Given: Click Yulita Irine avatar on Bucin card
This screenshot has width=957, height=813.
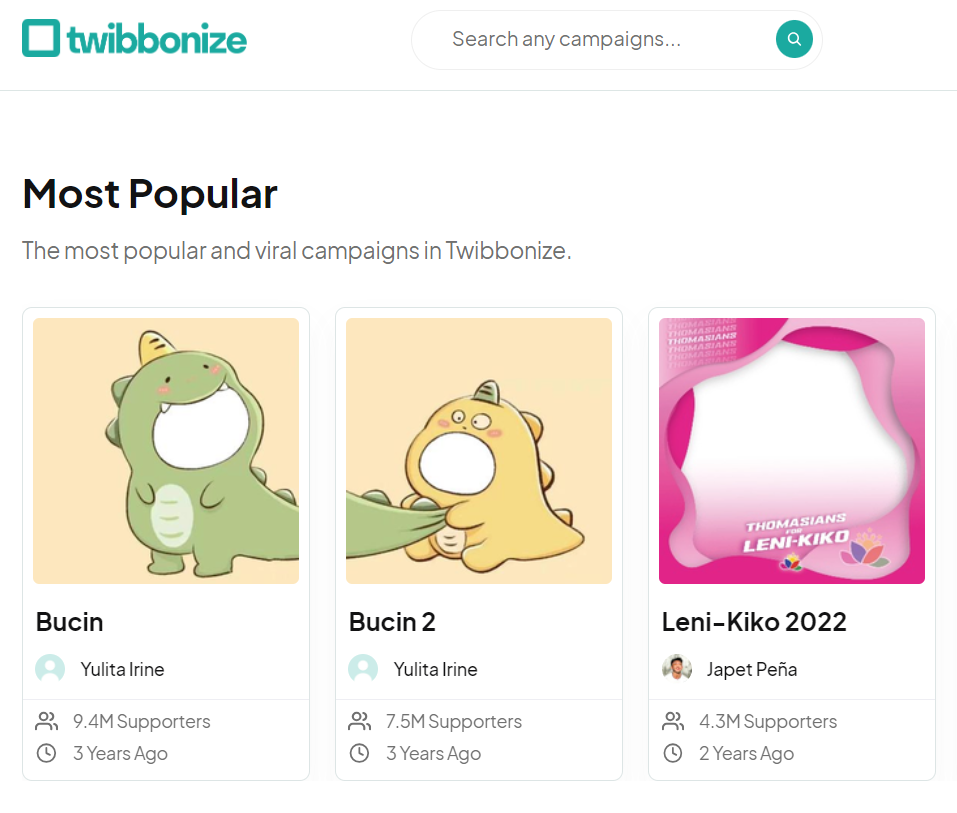Looking at the screenshot, I should (x=50, y=669).
